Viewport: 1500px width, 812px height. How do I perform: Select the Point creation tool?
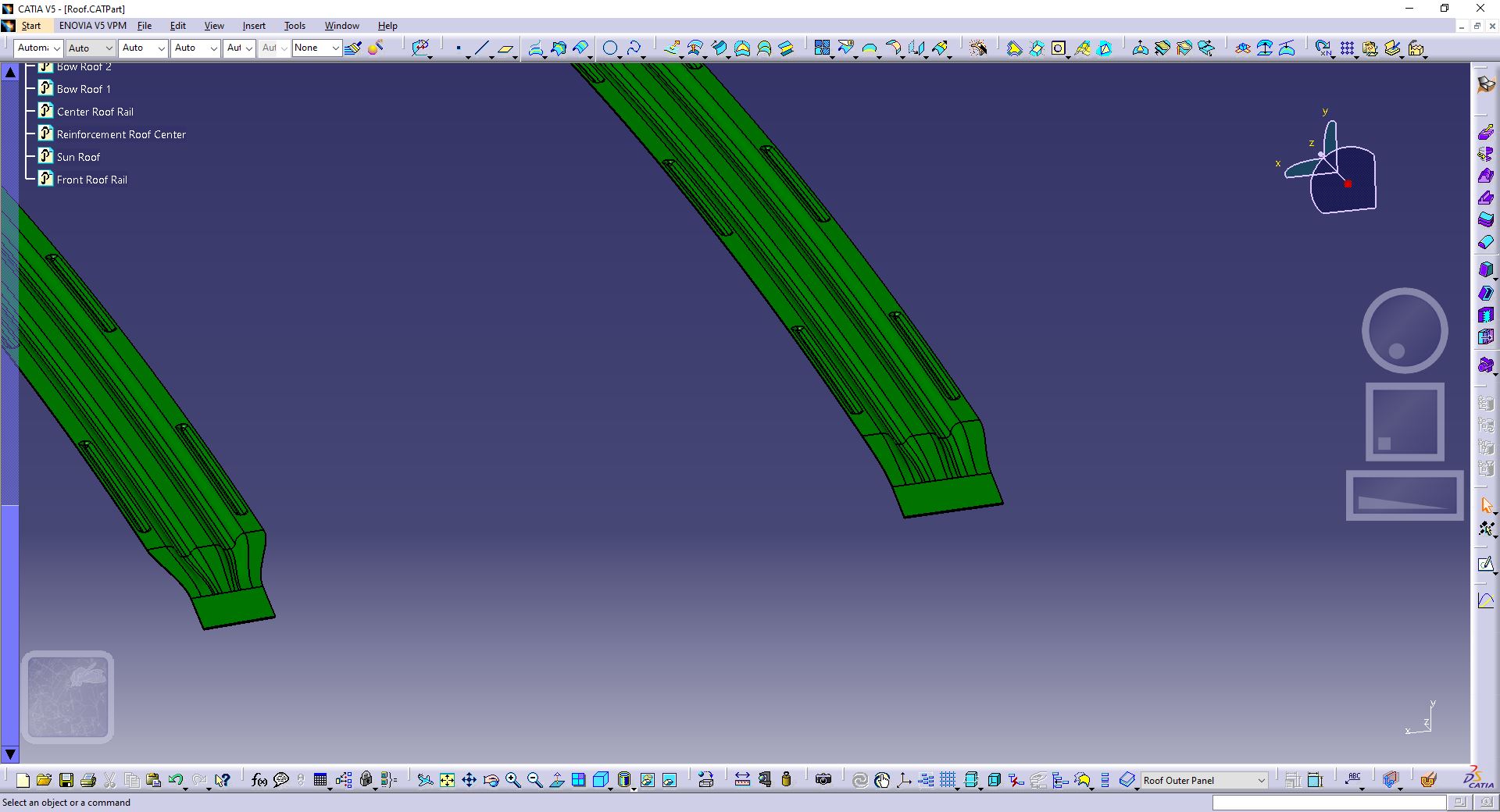point(458,48)
